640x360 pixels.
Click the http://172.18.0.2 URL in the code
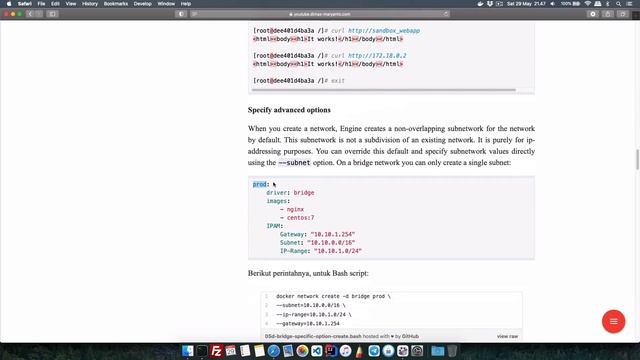point(377,56)
